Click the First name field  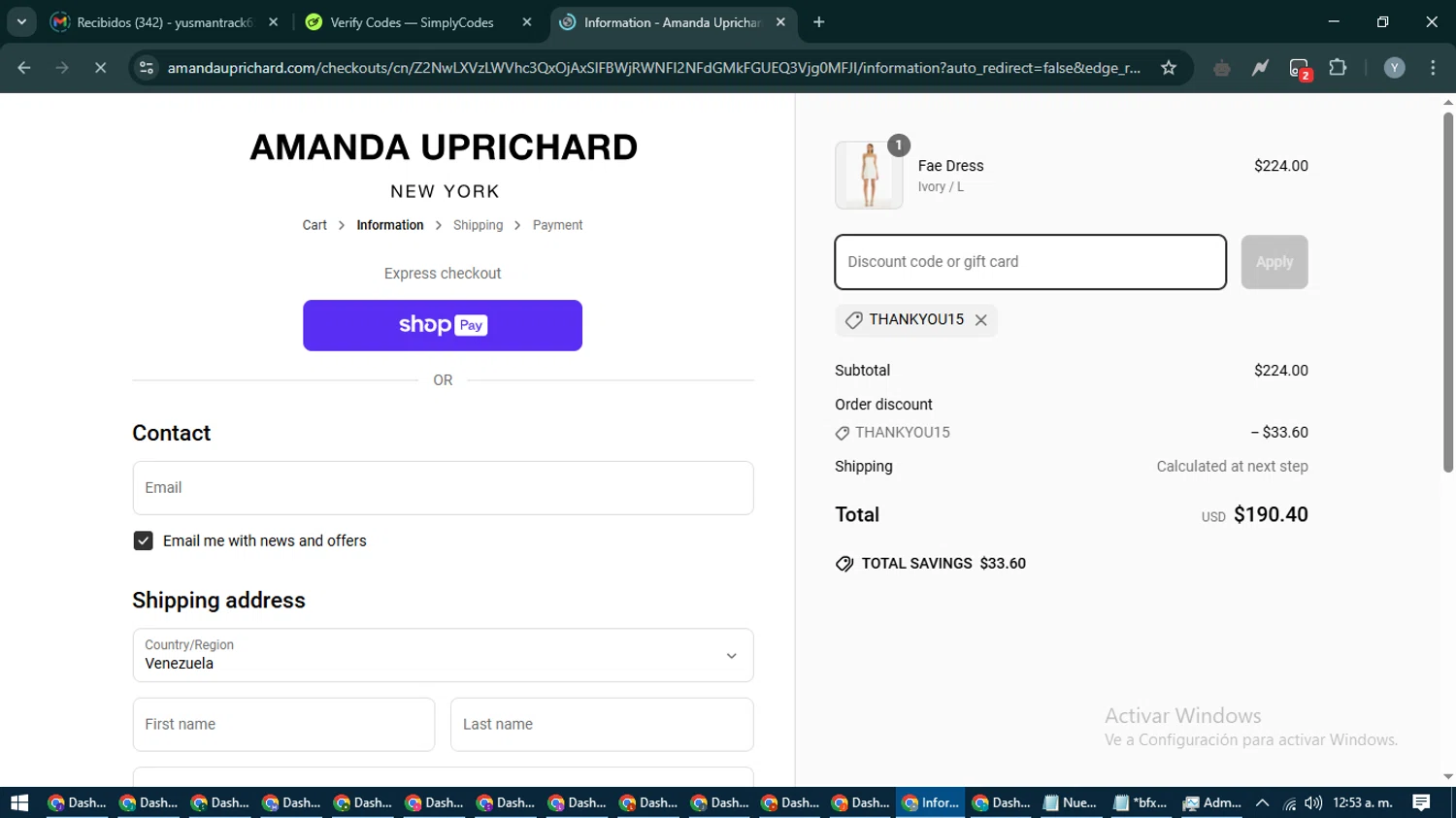283,725
